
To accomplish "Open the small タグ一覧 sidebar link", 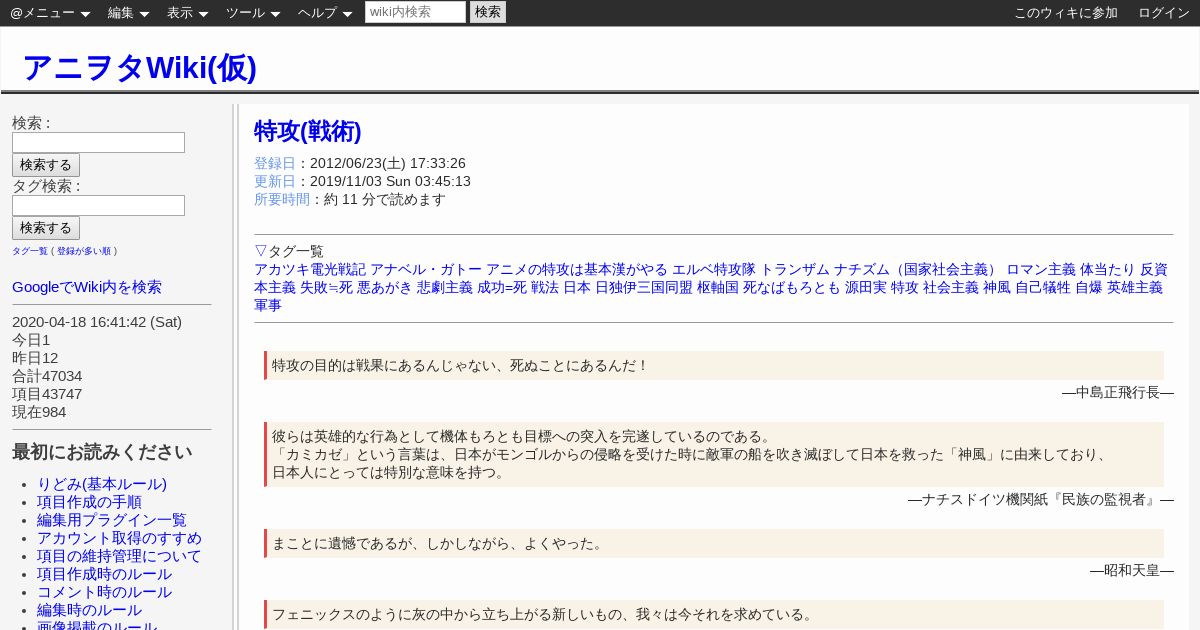I will [30, 251].
